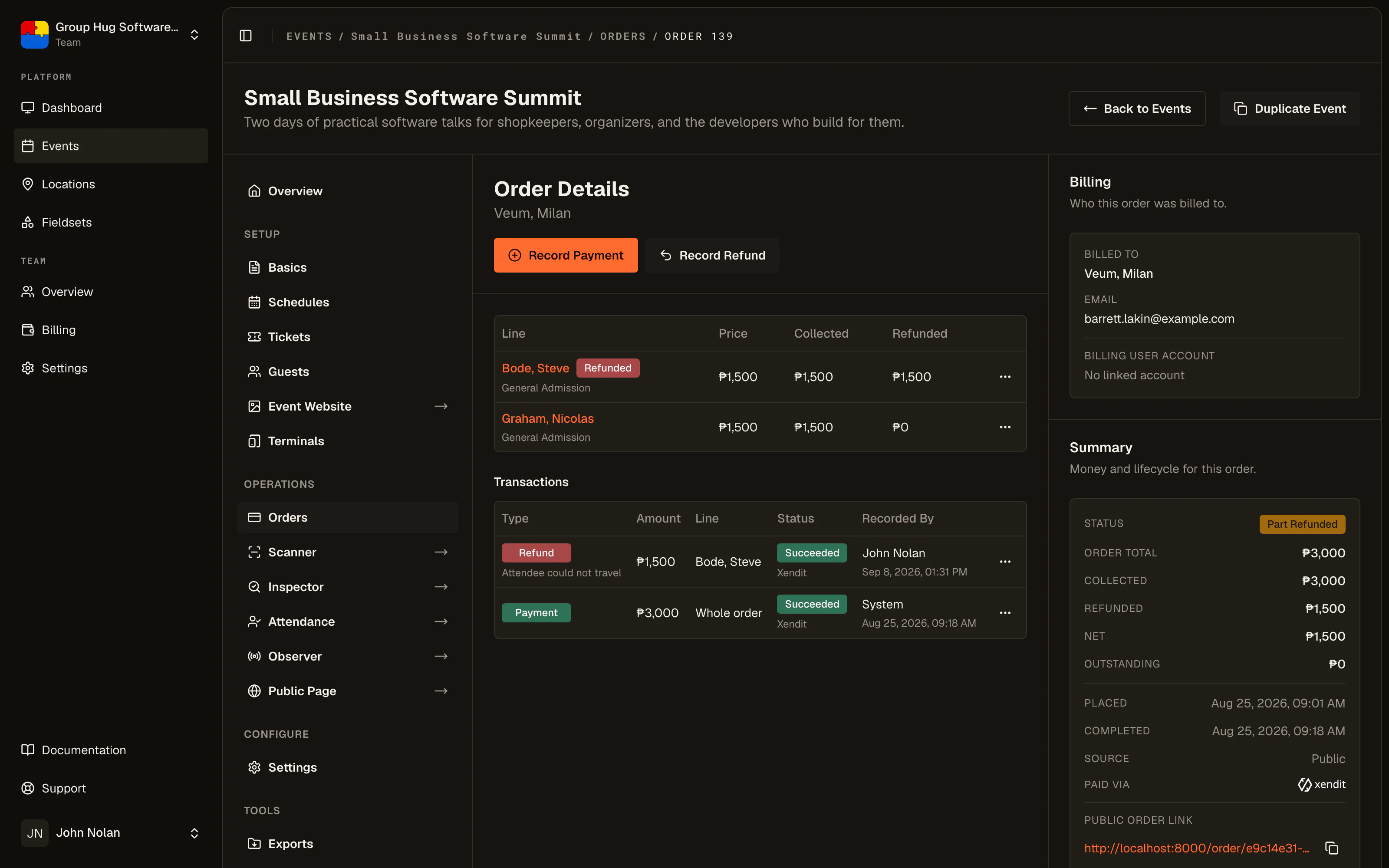Toggle the sidebar panel icon
Viewport: 1389px width, 868px height.
[246, 36]
